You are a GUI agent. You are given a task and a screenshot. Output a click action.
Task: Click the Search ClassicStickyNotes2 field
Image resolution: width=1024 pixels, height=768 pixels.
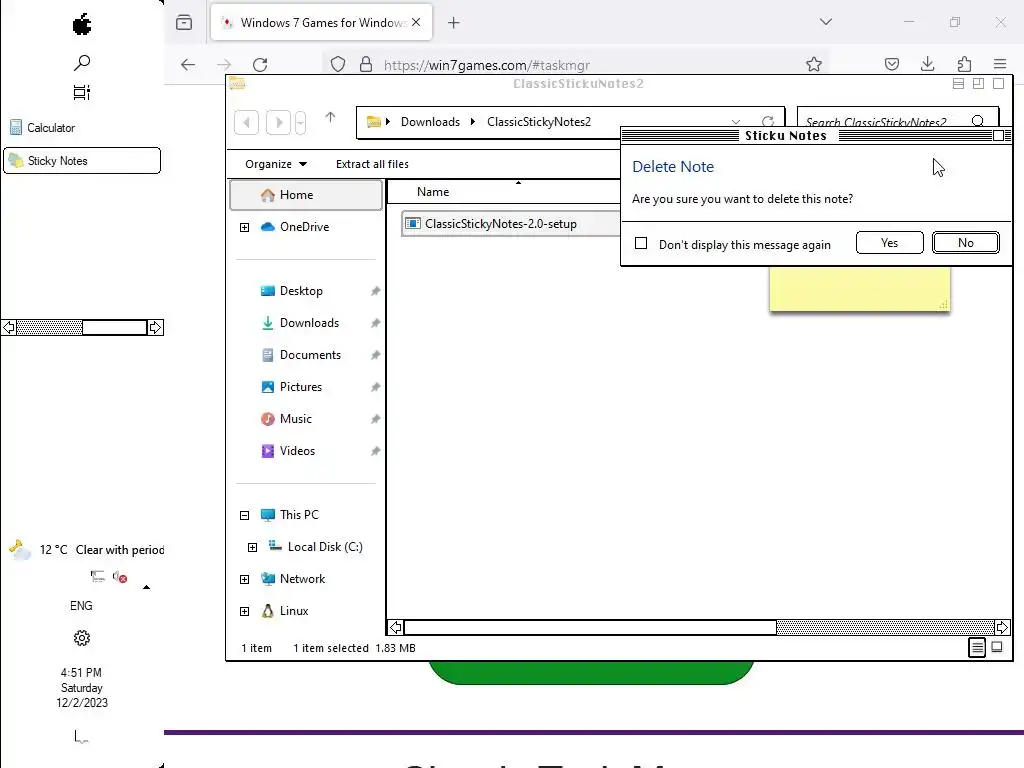coord(898,122)
